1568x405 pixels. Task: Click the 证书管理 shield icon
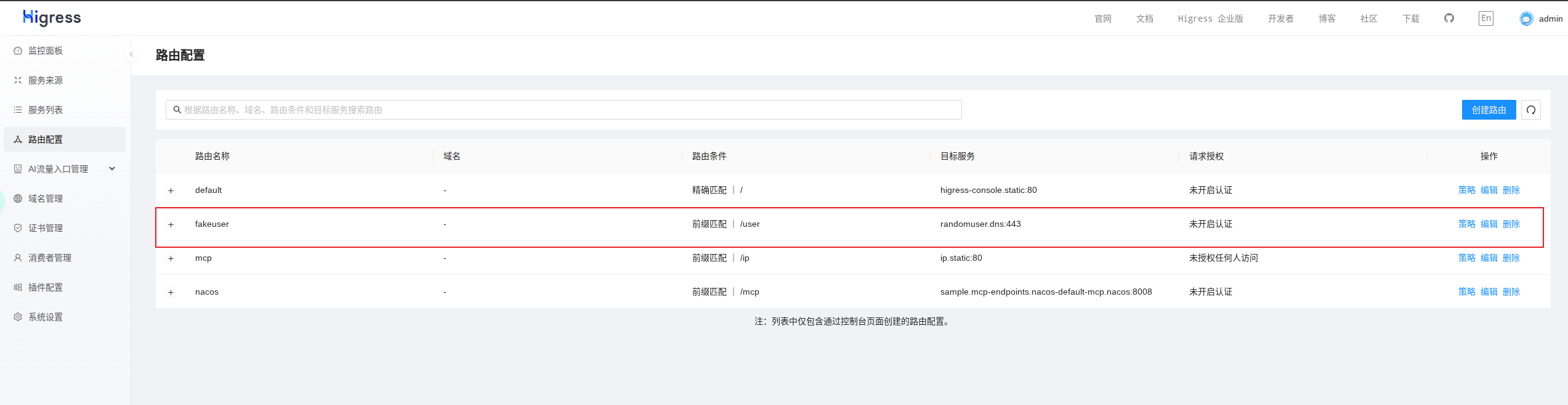pos(18,228)
